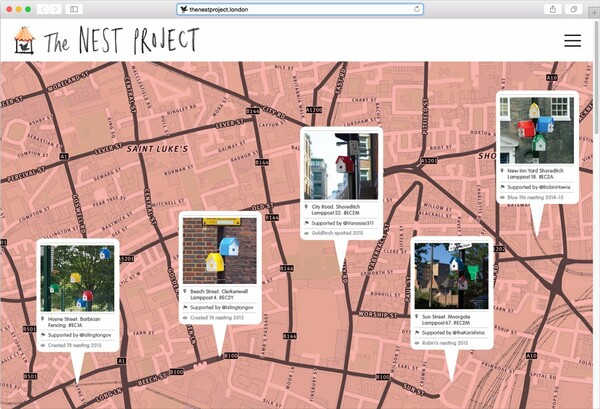Follow the Supported by @Vanessa311 link
The height and width of the screenshot is (409, 600).
[342, 223]
